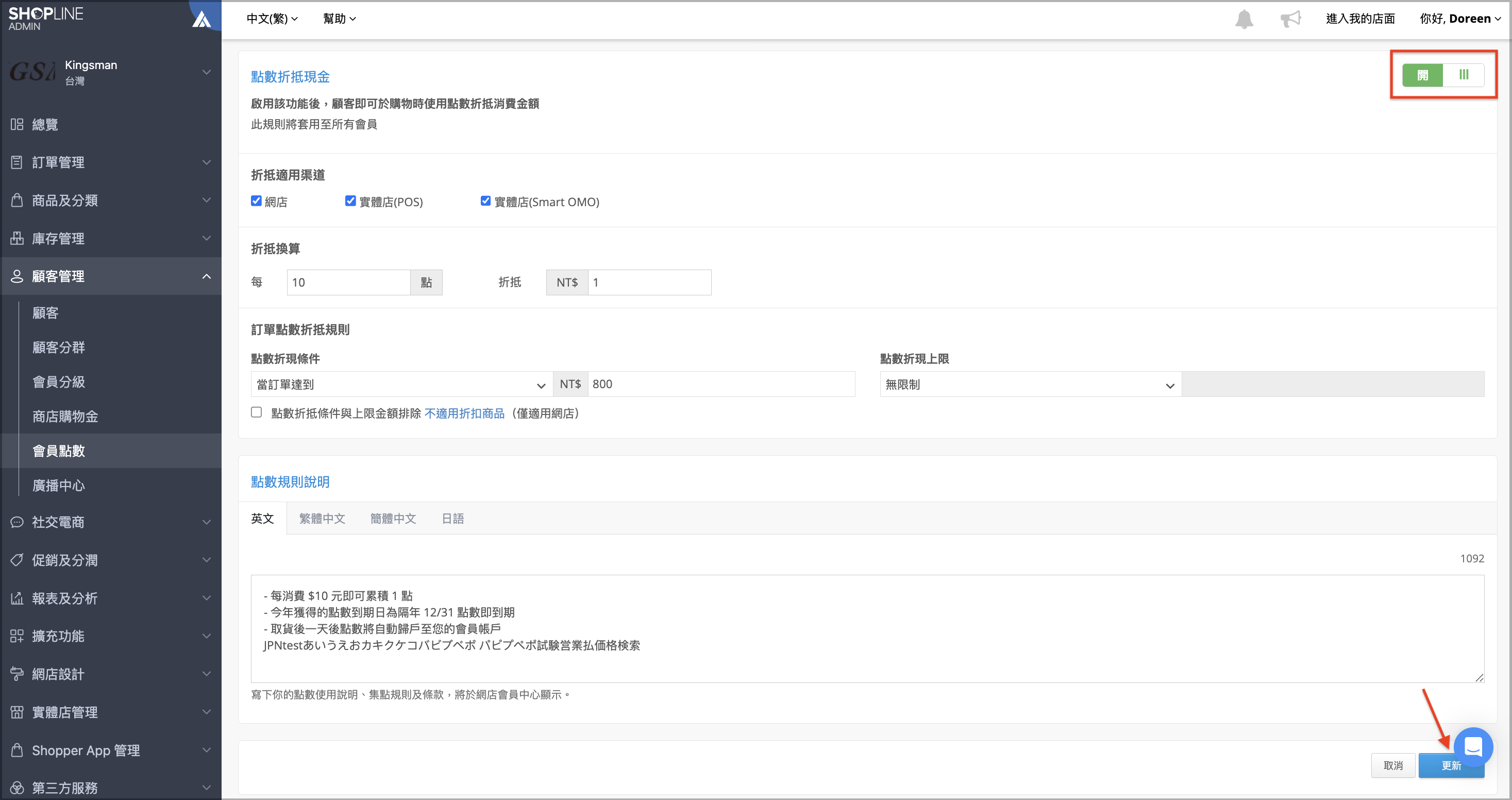Image resolution: width=1512 pixels, height=800 pixels.
Task: Open the 當訂單達到 condition dropdown
Action: click(x=401, y=384)
